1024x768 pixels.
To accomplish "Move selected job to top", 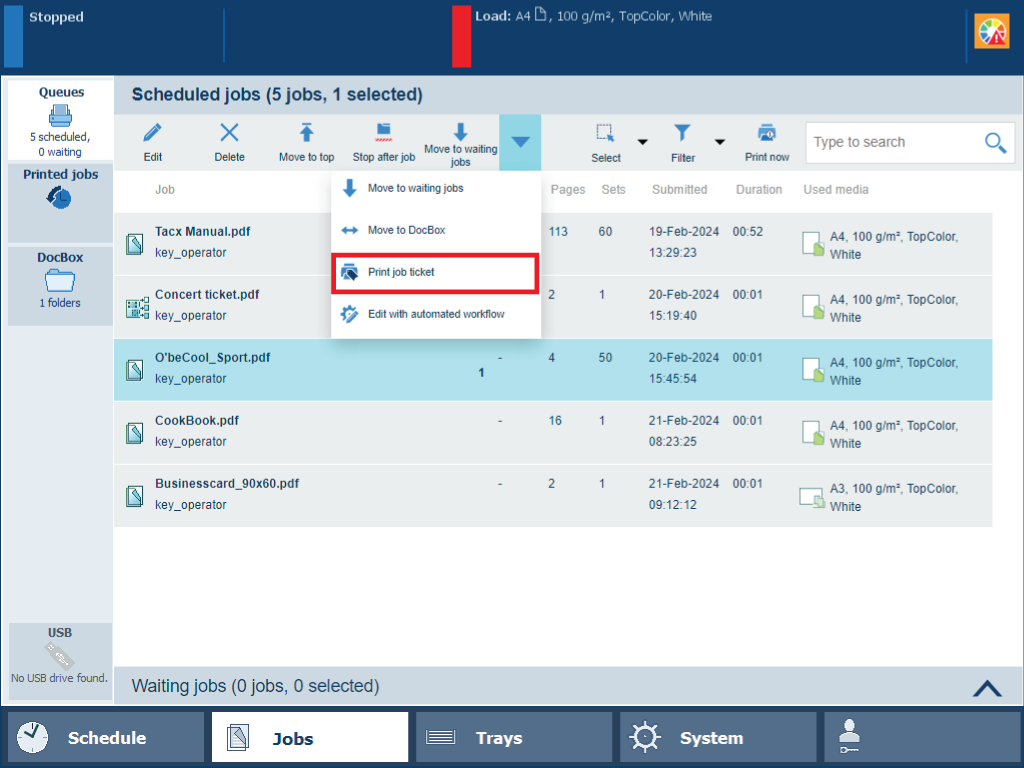I will [306, 133].
